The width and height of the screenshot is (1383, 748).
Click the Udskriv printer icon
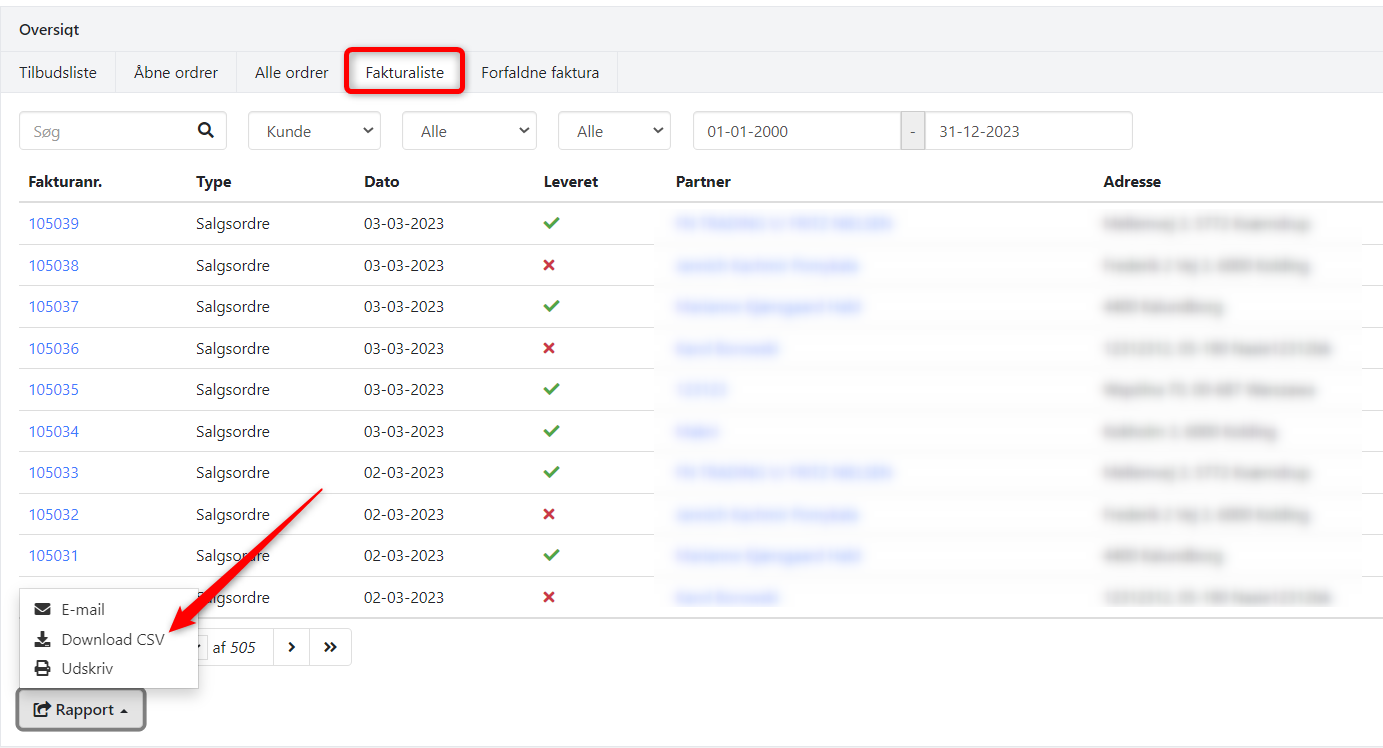[42, 668]
